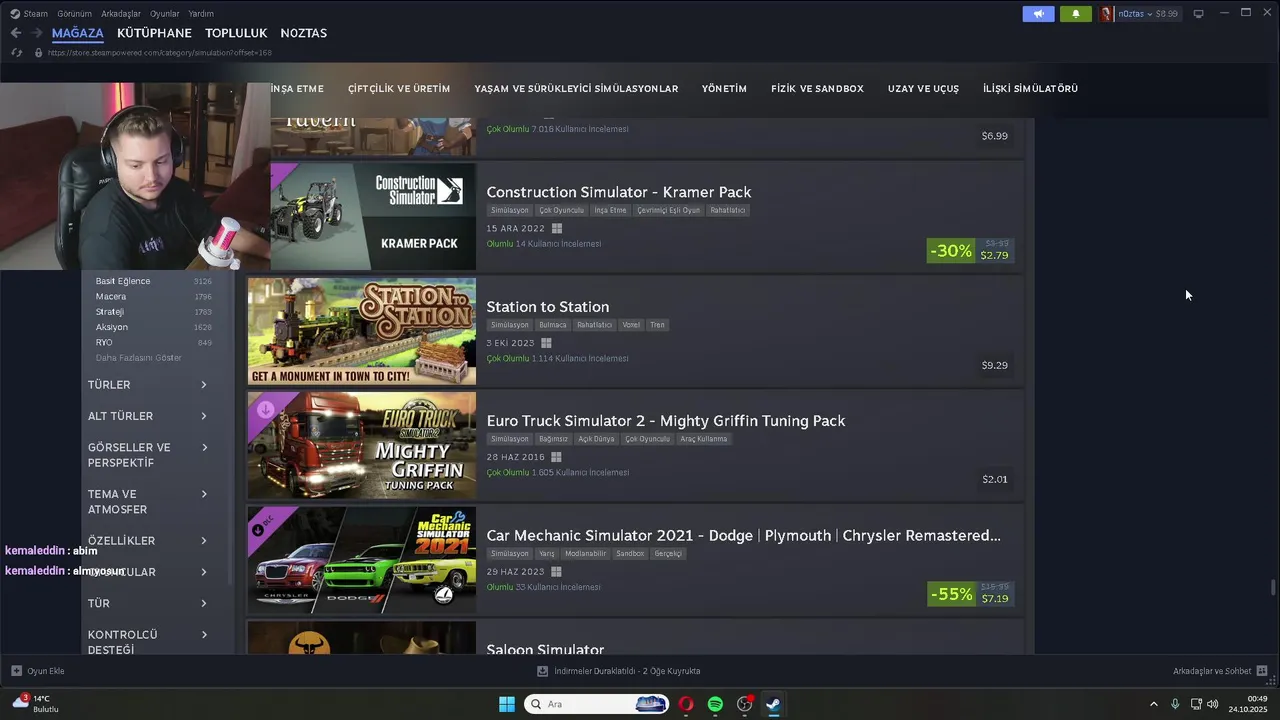Click the Windows taskbar search box

click(597, 704)
